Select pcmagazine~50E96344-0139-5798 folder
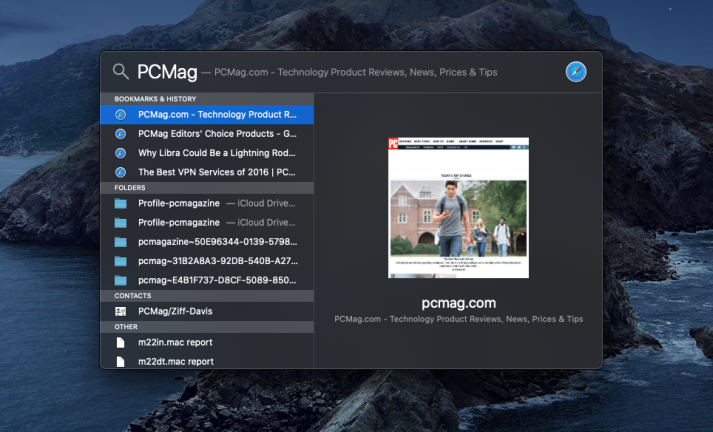This screenshot has height=432, width=713. coord(207,242)
